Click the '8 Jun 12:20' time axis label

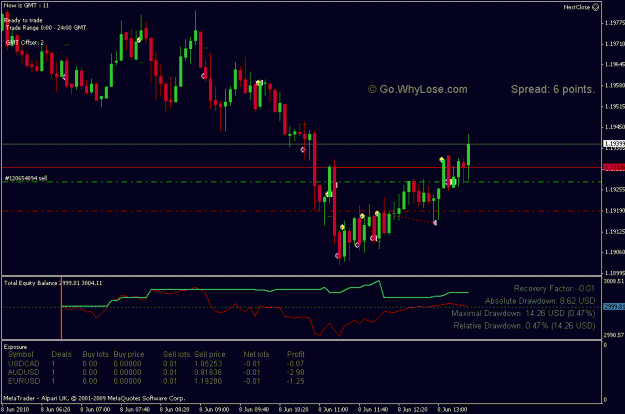(x=413, y=410)
